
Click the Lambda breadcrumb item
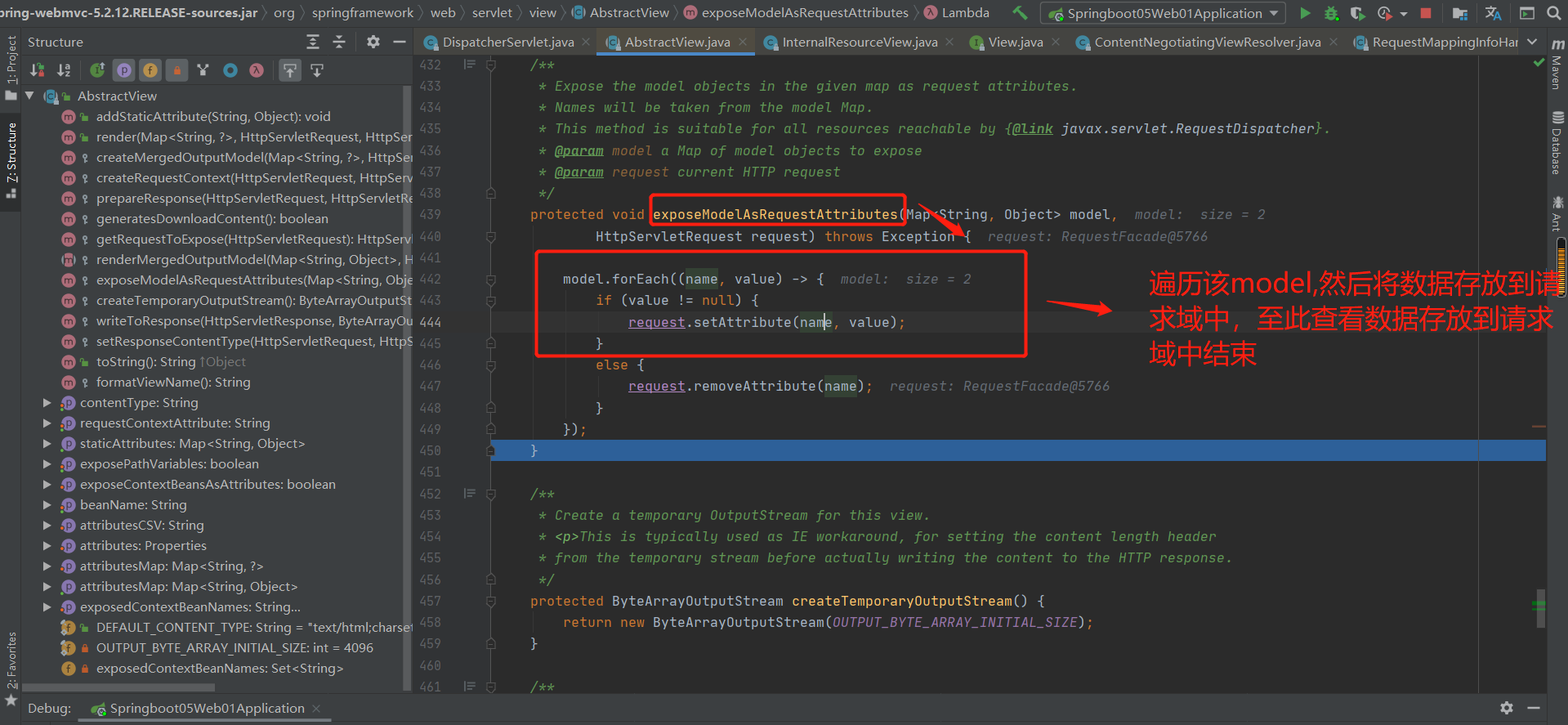957,12
